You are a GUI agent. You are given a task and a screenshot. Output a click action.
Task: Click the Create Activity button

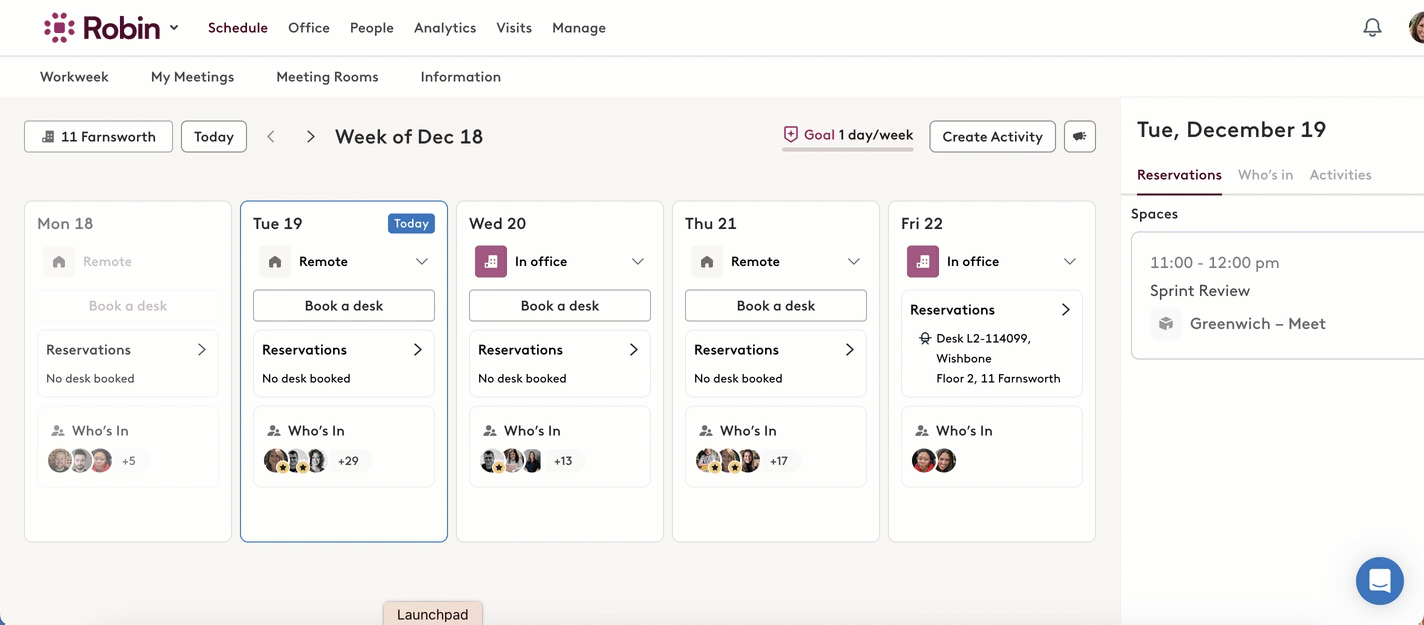point(992,137)
